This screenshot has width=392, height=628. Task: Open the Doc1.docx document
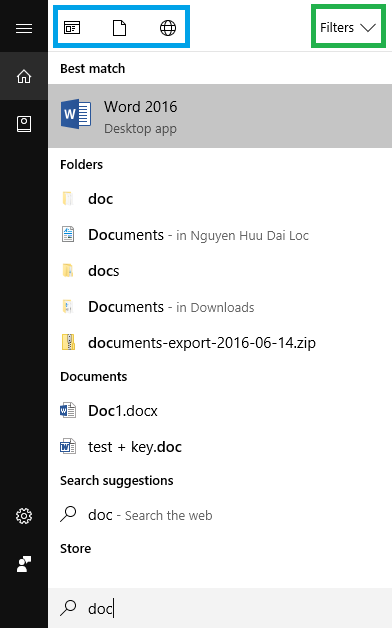coord(220,411)
